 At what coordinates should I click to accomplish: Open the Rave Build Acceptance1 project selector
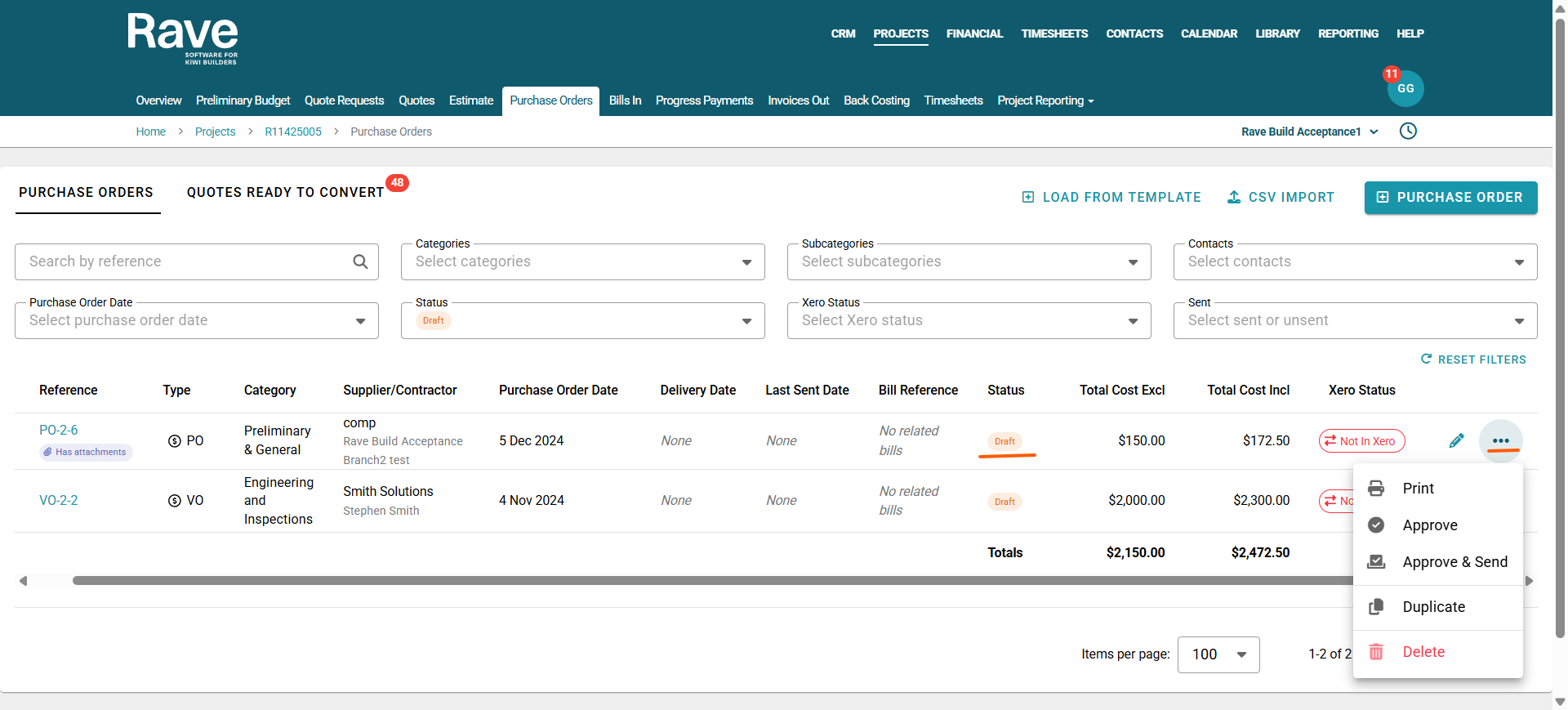point(1309,132)
